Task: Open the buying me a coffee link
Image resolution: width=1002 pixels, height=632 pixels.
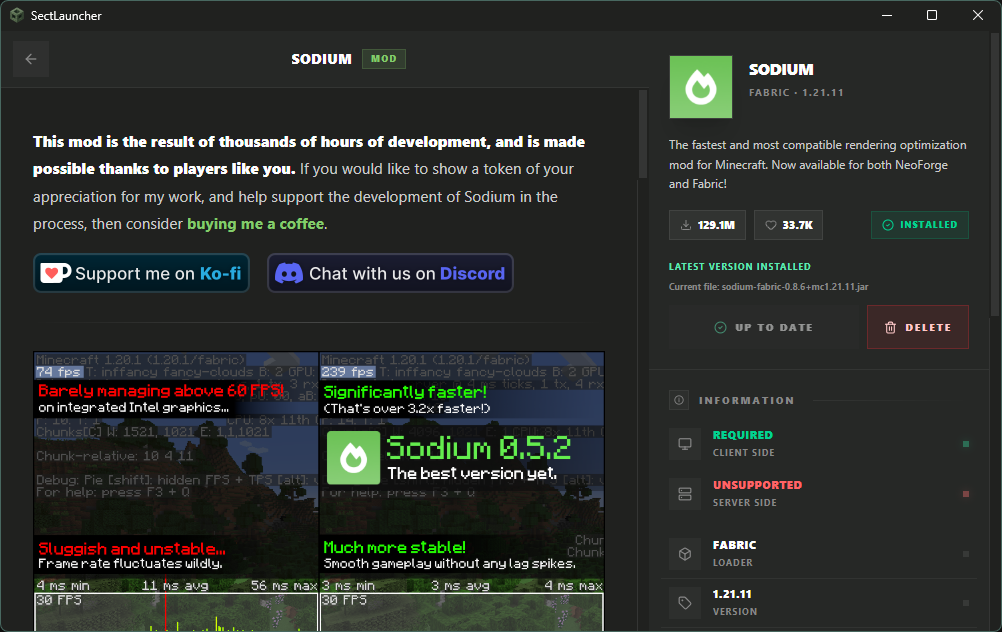Action: coord(256,224)
